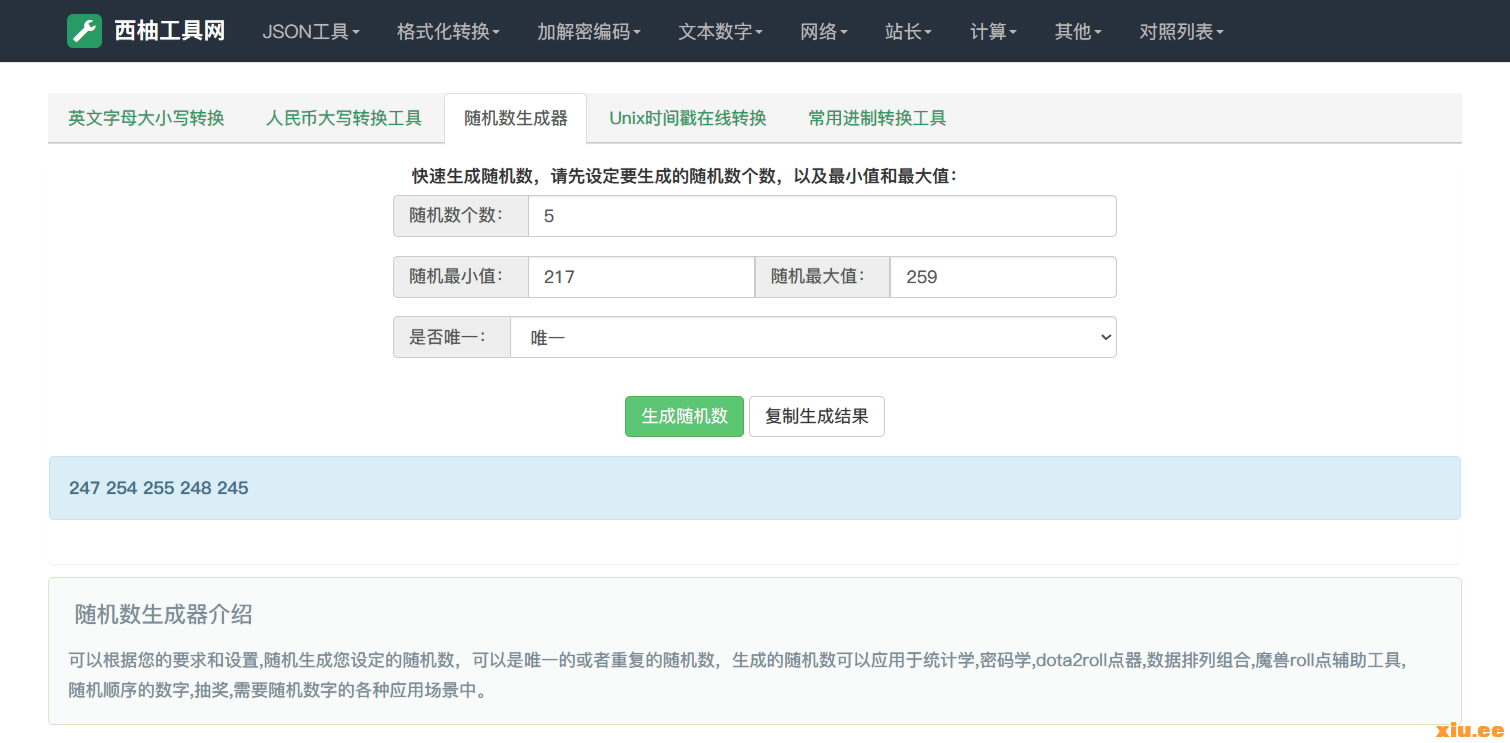Image resolution: width=1510 pixels, height=743 pixels.
Task: Select the Unix时间戳在线转换 tab
Action: [688, 118]
